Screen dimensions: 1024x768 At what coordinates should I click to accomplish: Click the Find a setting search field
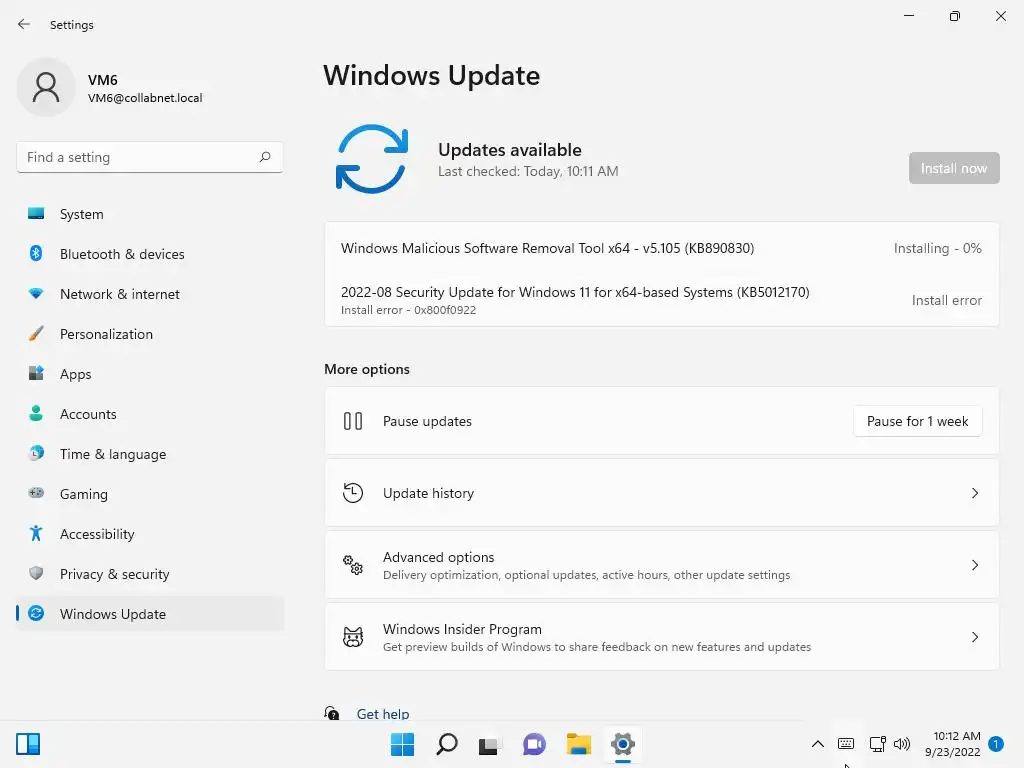point(150,157)
